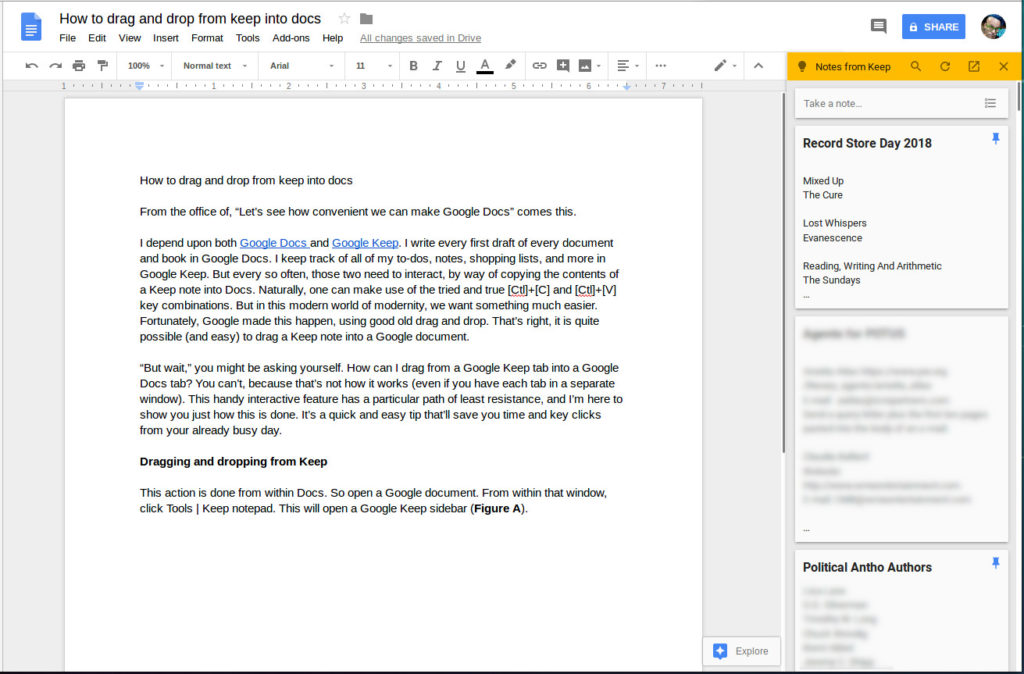The width and height of the screenshot is (1024, 674).
Task: Open the Tools menu
Action: click(x=247, y=38)
